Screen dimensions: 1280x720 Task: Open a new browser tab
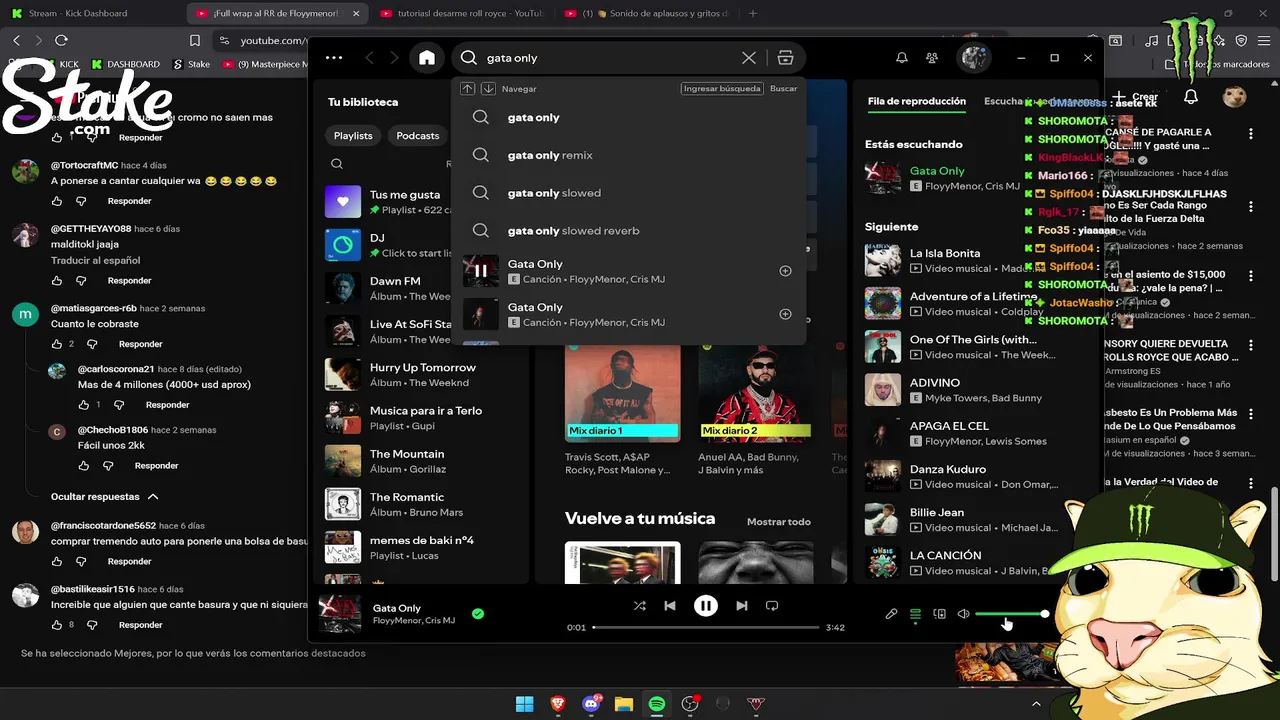pyautogui.click(x=753, y=13)
